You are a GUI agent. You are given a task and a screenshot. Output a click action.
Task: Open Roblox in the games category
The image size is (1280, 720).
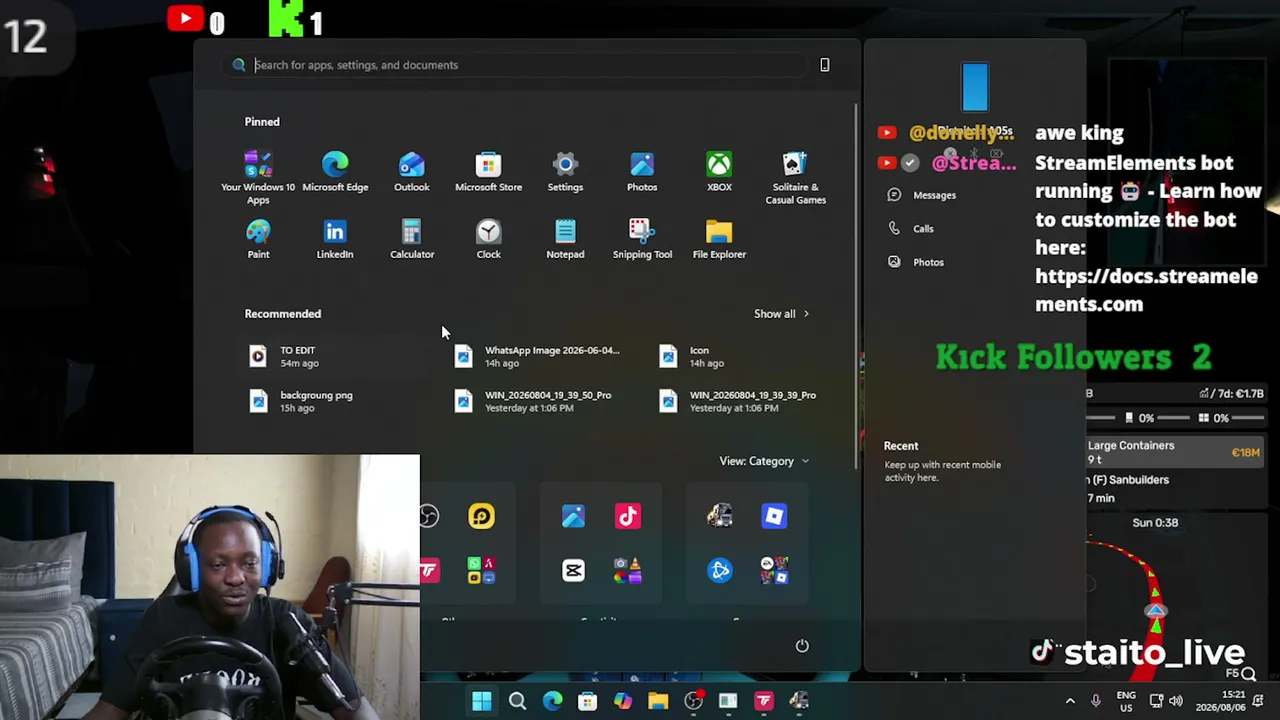(x=774, y=516)
